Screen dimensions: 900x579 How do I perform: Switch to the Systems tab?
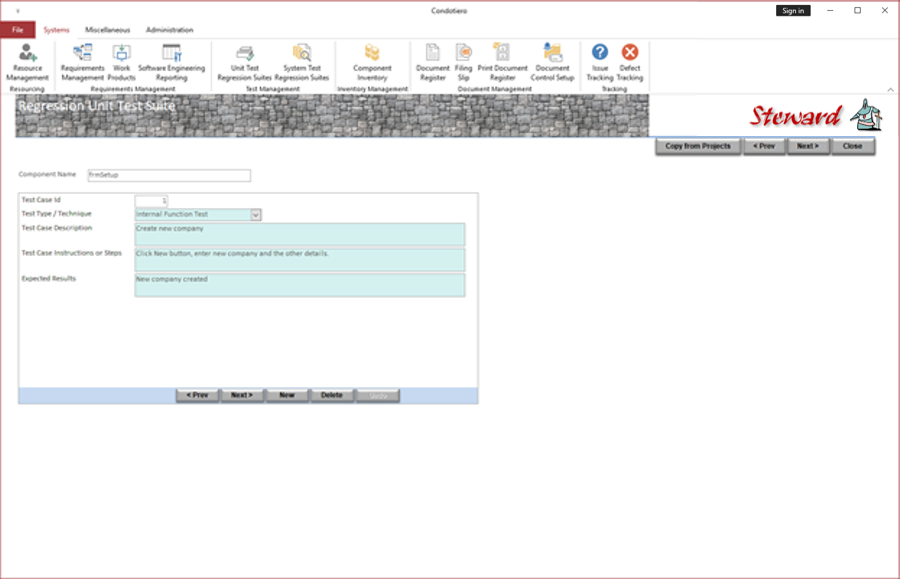tap(56, 30)
